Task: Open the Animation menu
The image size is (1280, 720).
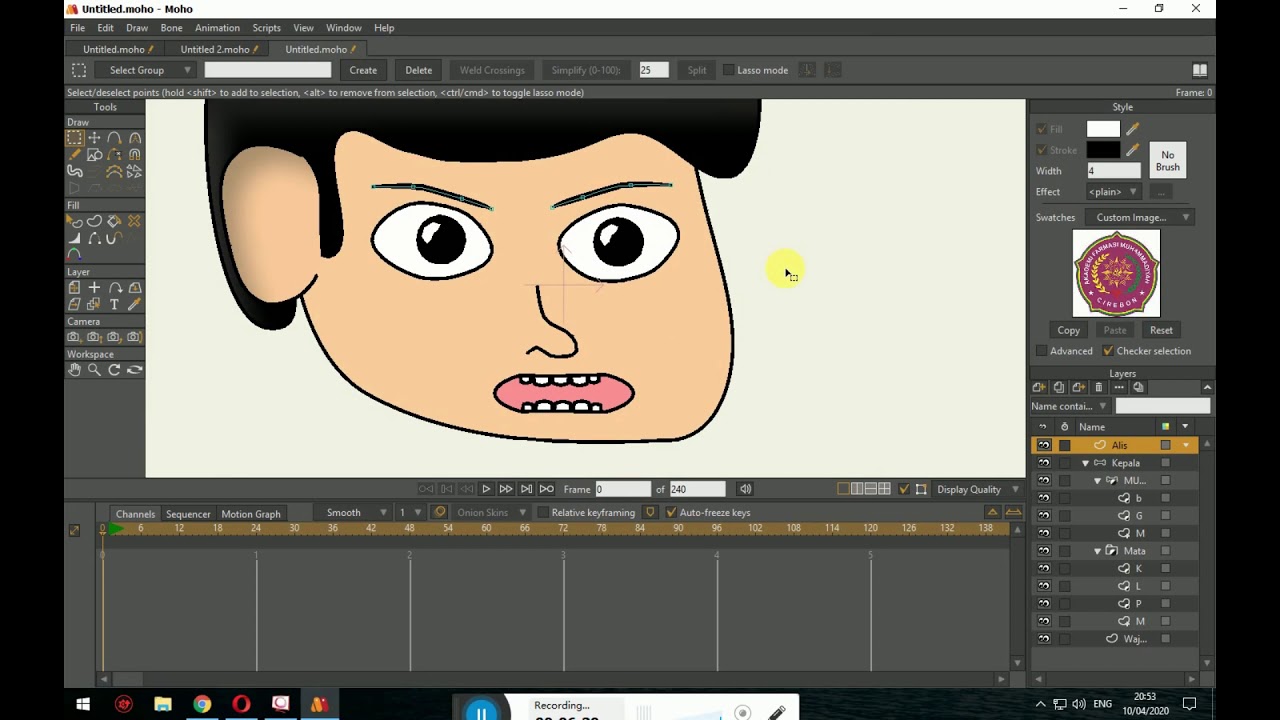Action: (217, 28)
